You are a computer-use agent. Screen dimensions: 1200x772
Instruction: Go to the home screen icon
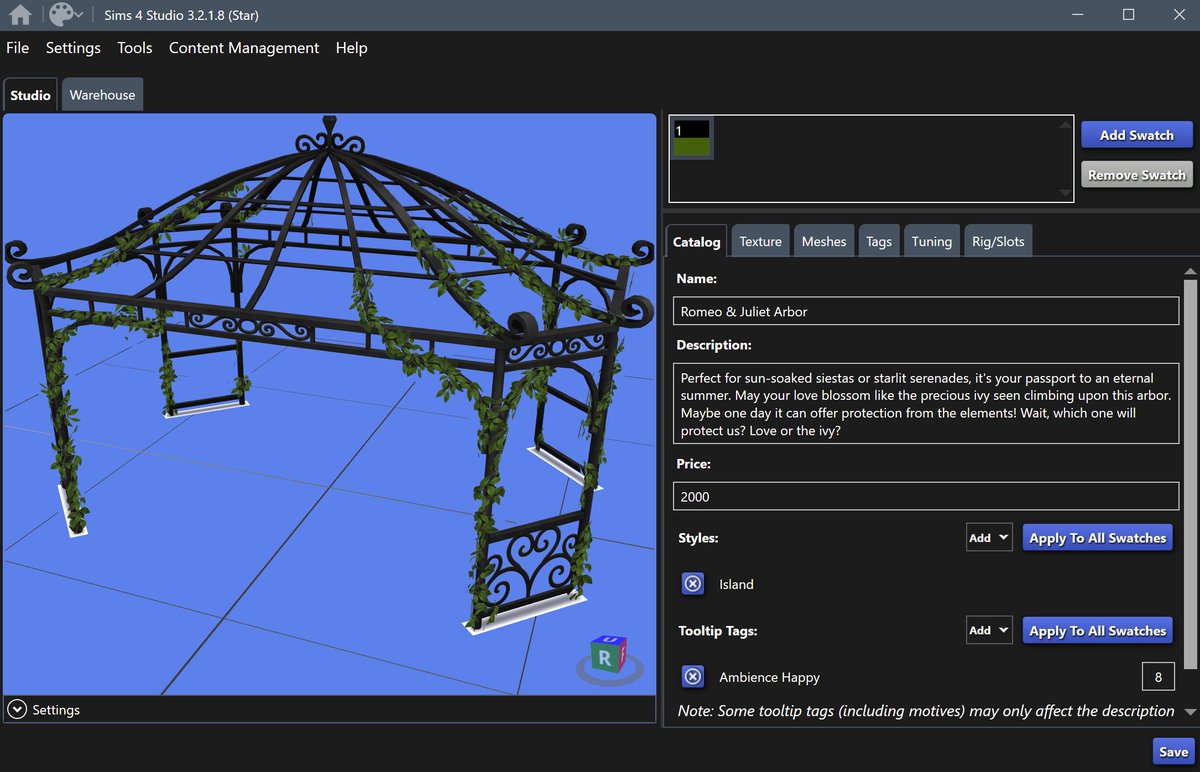(20, 15)
